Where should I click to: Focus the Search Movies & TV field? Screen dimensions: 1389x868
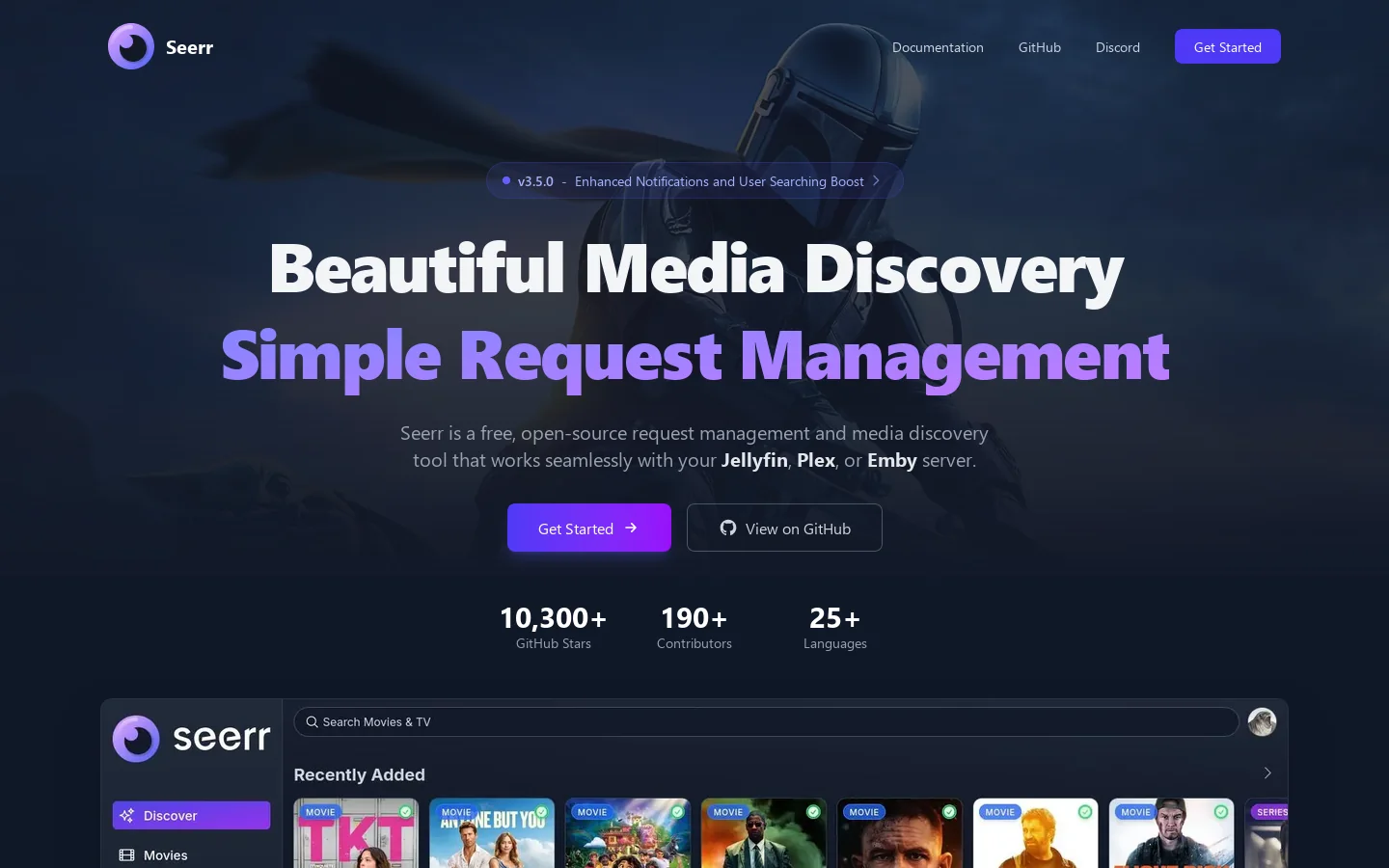pos(766,721)
